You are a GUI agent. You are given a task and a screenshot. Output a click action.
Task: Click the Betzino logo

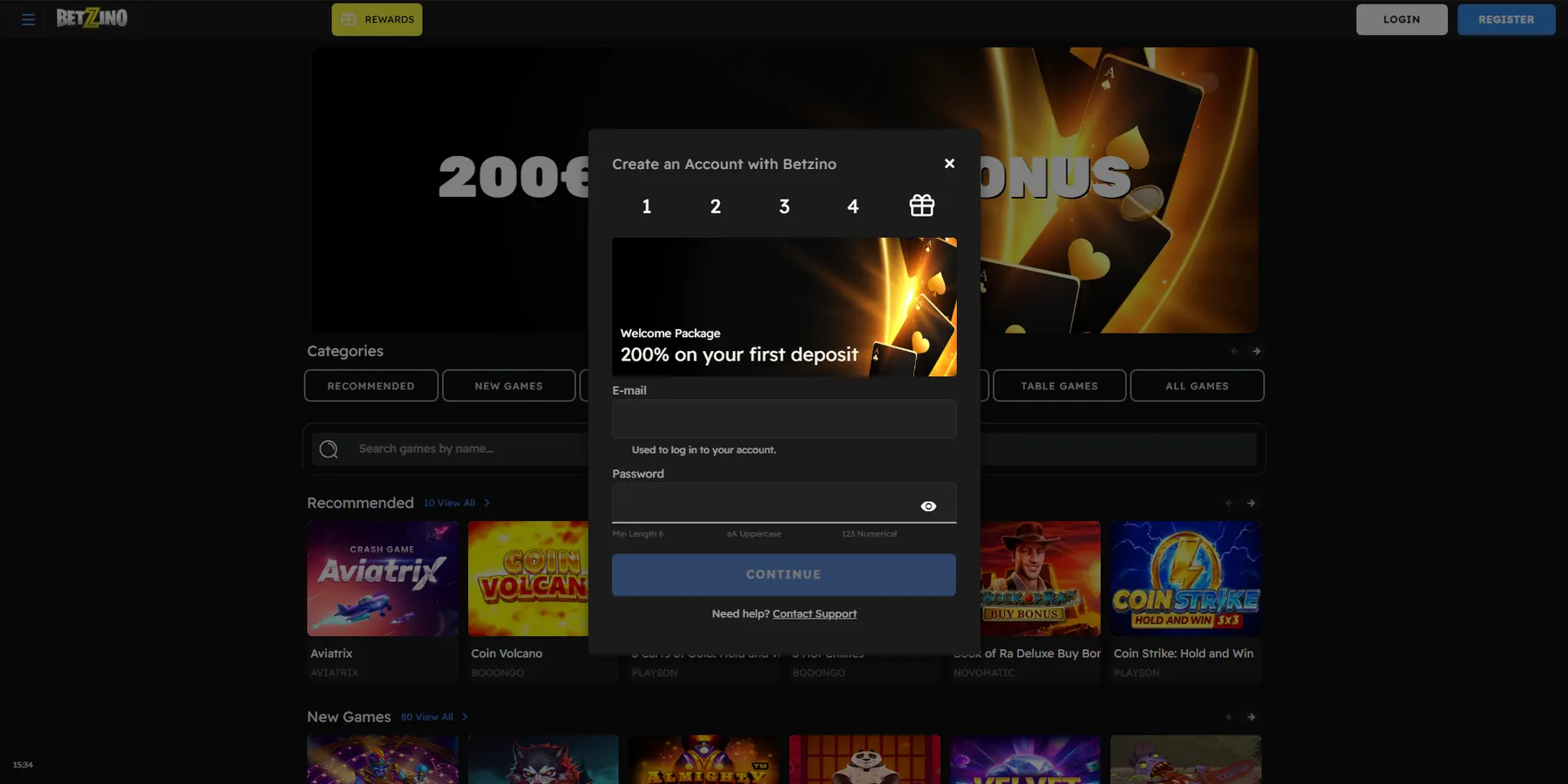[x=92, y=18]
